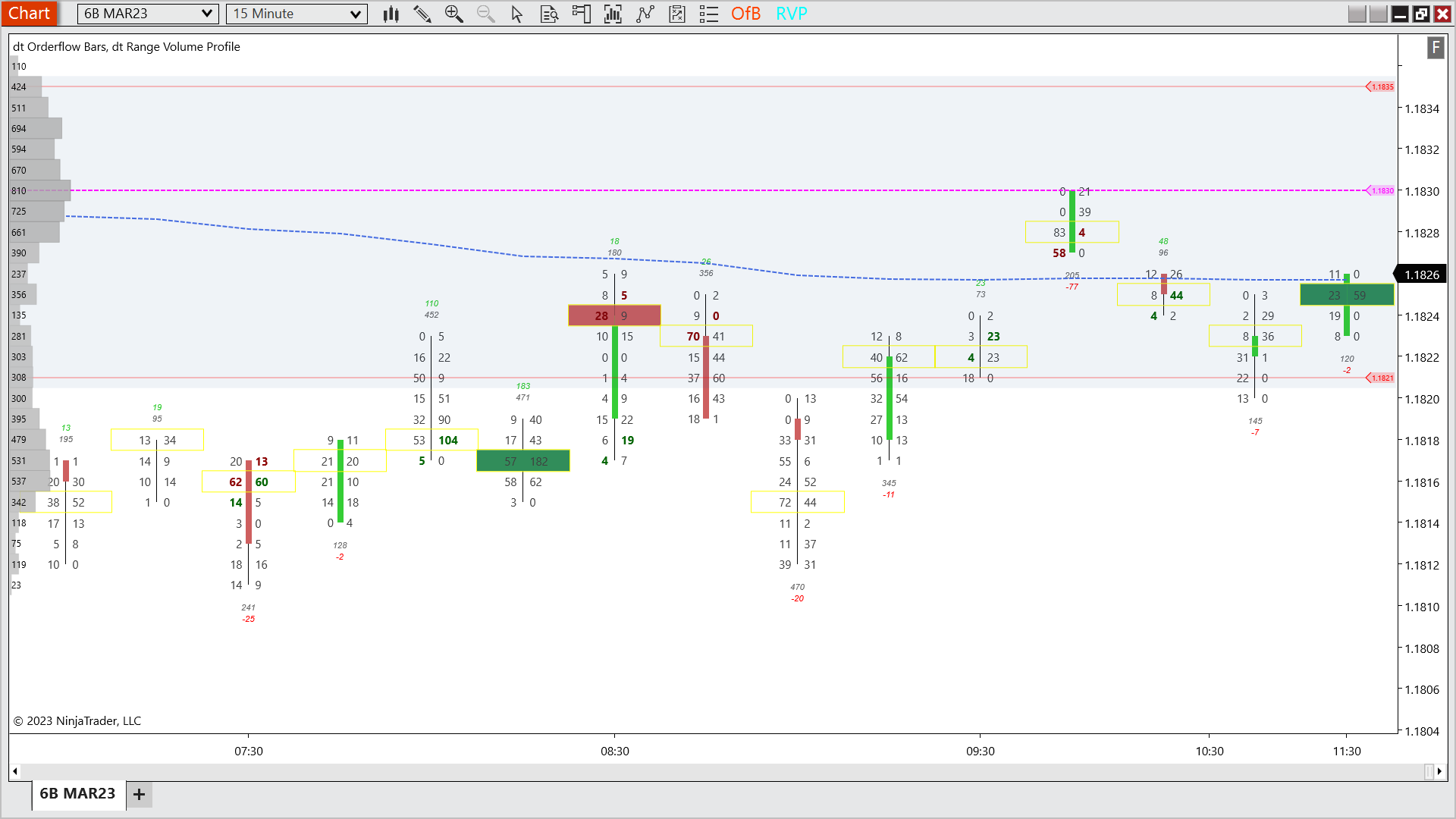This screenshot has height=819, width=1456.
Task: Toggle the OfB orderflow bars button
Action: [745, 14]
